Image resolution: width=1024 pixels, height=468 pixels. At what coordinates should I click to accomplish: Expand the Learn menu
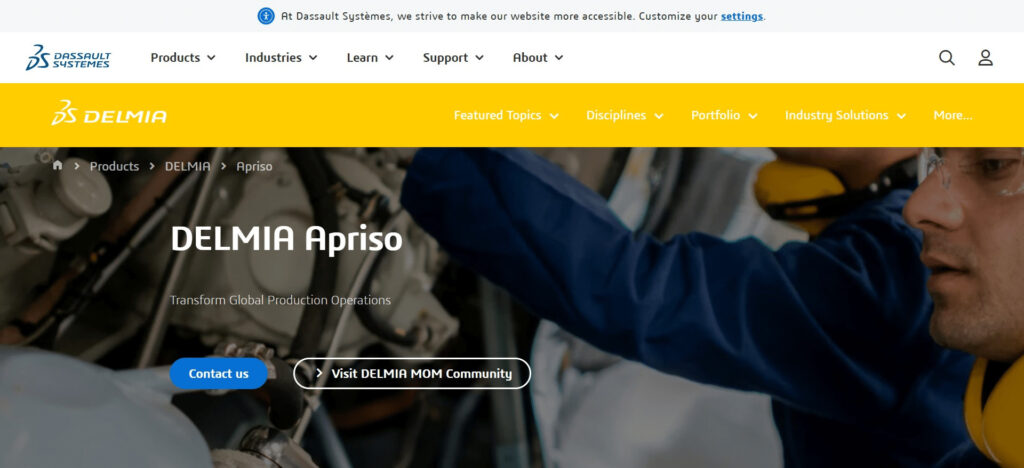pyautogui.click(x=370, y=57)
